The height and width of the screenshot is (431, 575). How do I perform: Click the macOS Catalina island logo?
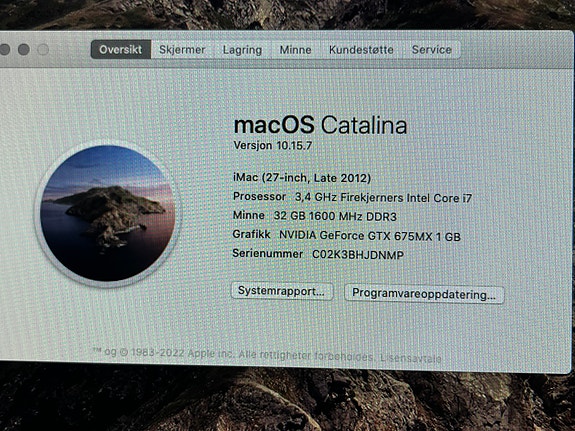click(x=106, y=213)
